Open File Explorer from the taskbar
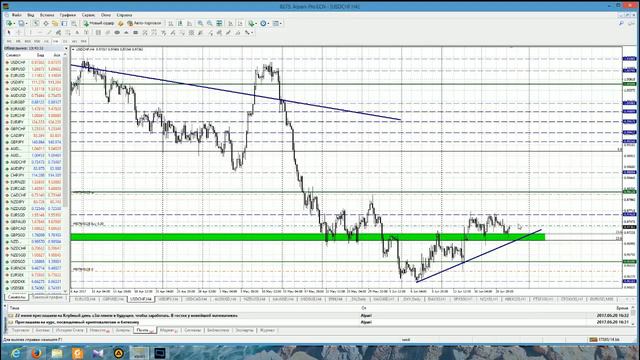The width and height of the screenshot is (640, 360). (x=57, y=353)
